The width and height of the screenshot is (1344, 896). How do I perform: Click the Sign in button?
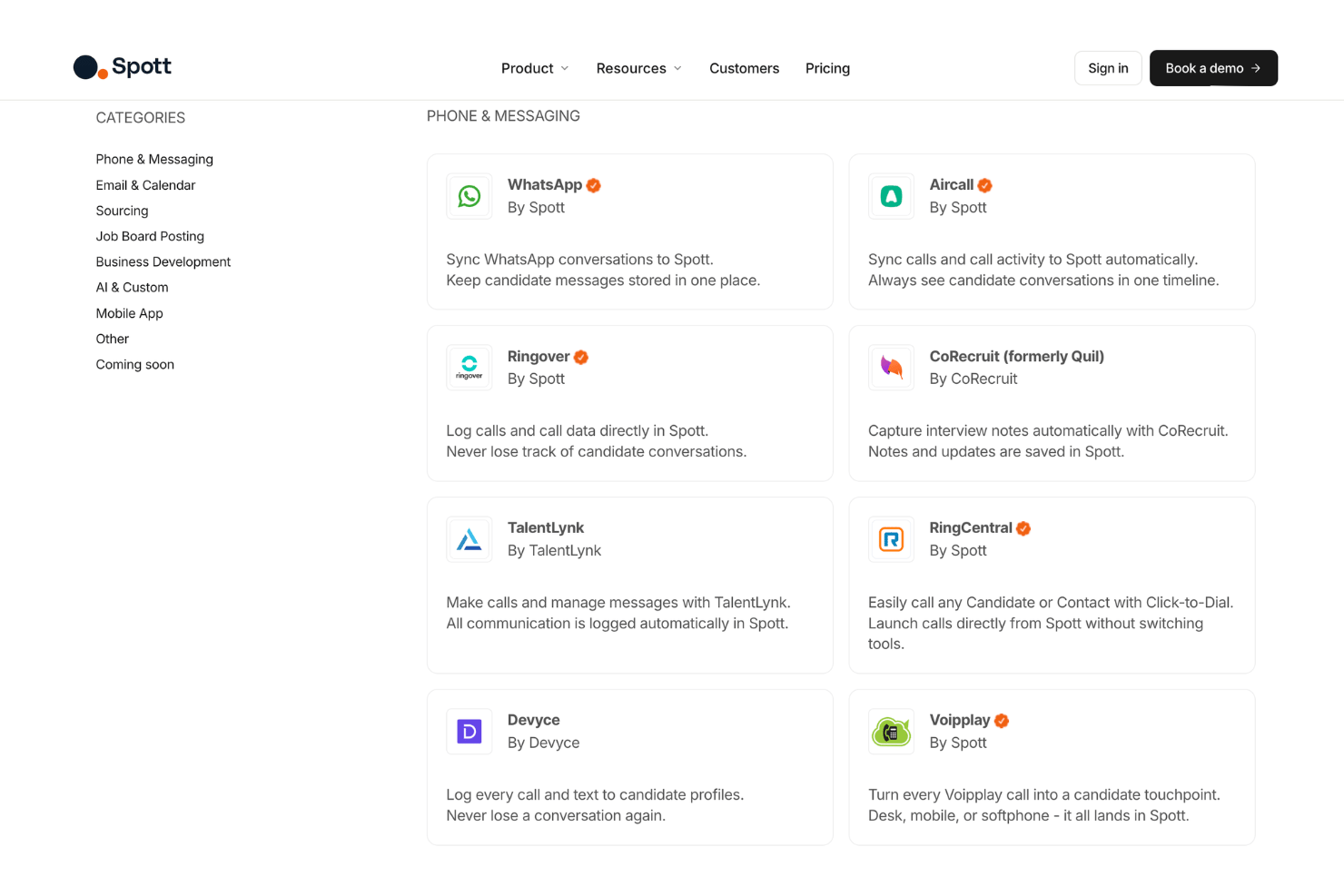1108,68
